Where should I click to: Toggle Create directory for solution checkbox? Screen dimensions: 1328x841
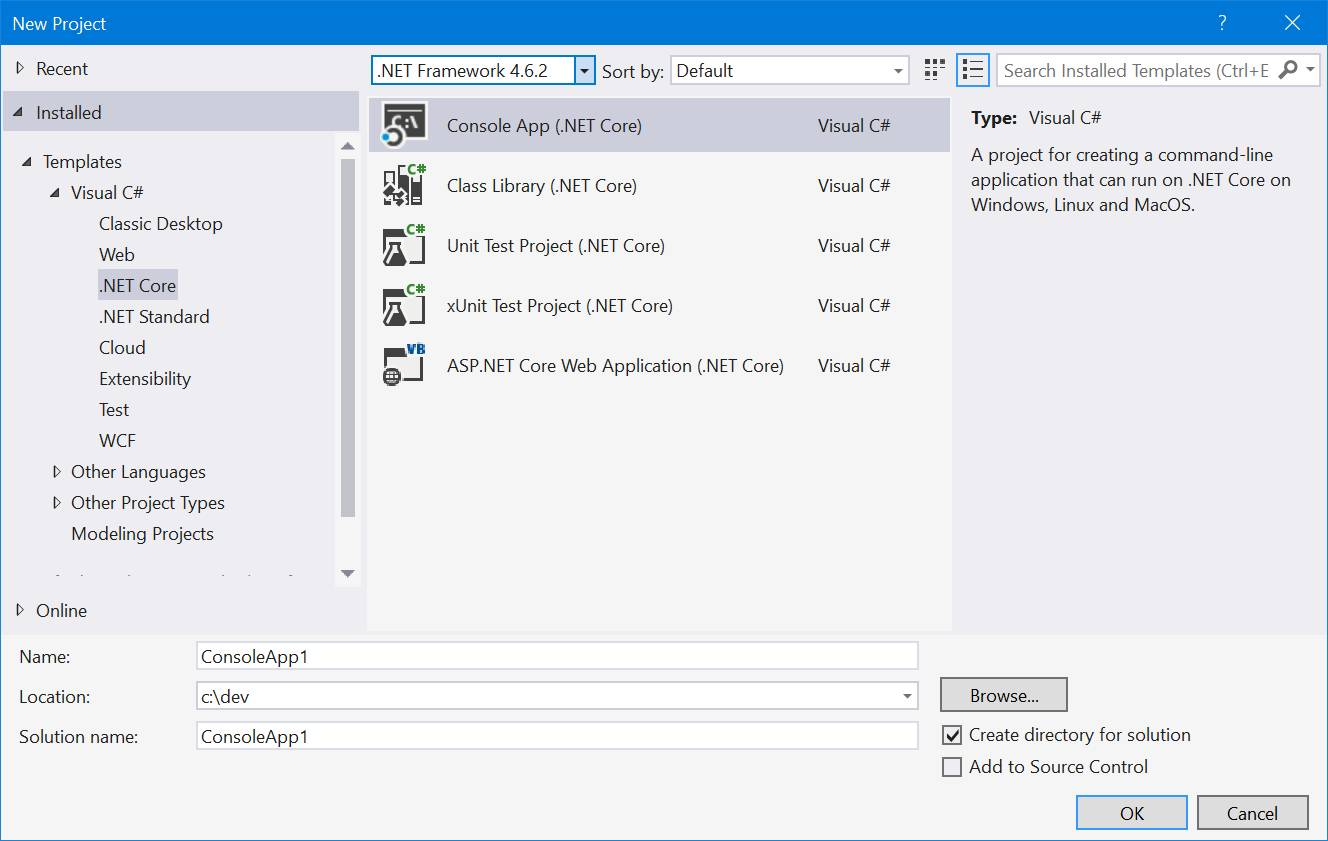[x=952, y=735]
